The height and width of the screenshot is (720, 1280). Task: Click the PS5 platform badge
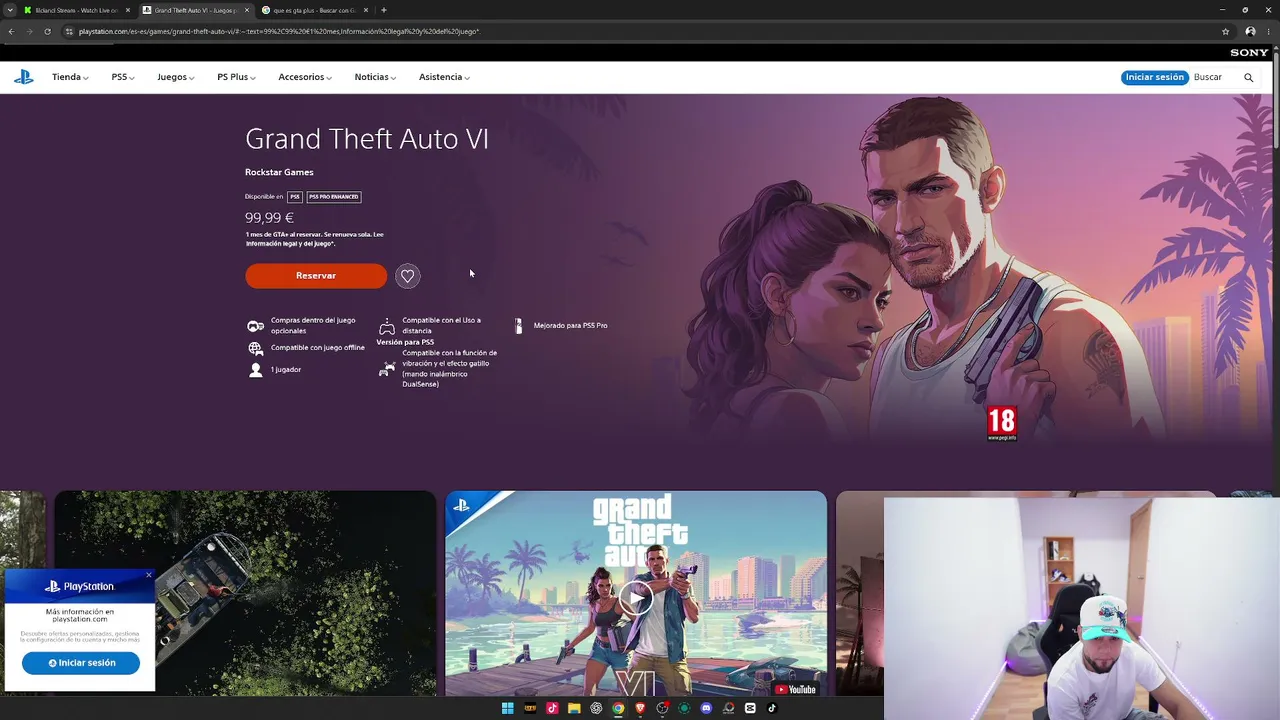click(x=295, y=197)
